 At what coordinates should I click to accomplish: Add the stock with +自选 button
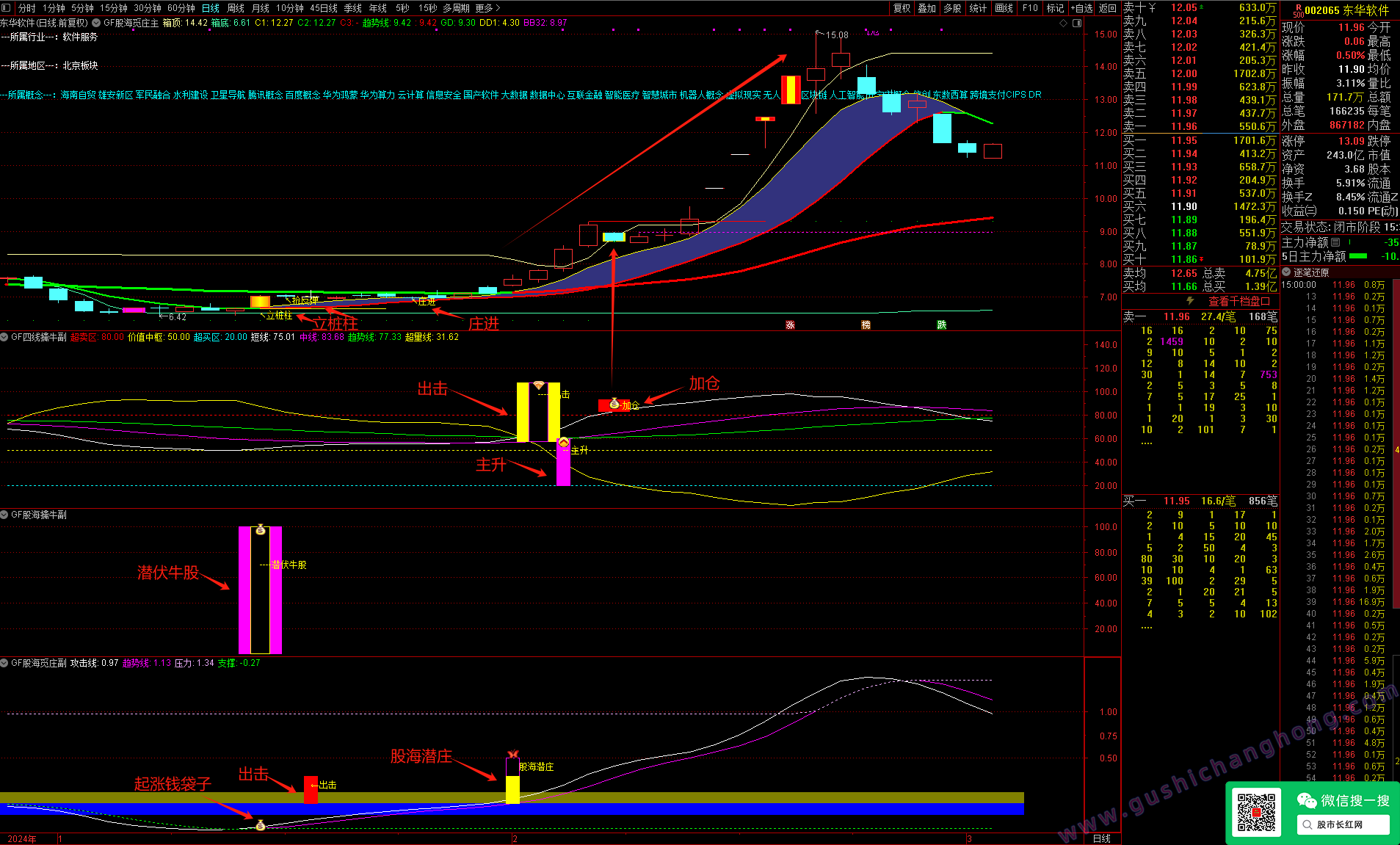[x=1081, y=8]
